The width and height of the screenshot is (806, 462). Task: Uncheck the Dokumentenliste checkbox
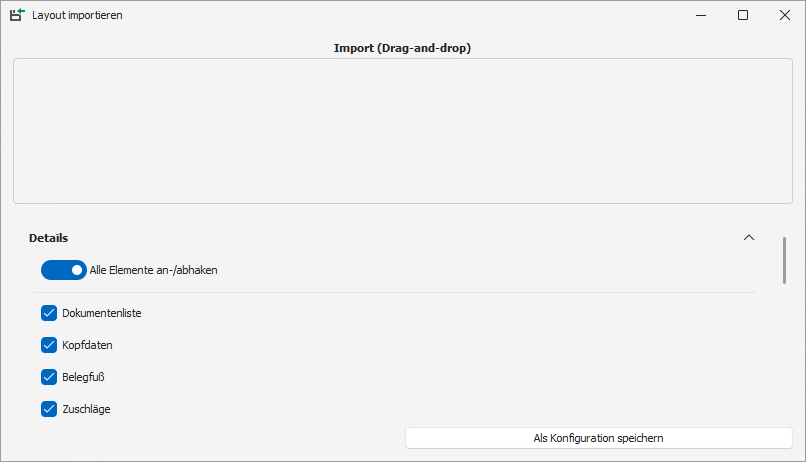coord(49,313)
